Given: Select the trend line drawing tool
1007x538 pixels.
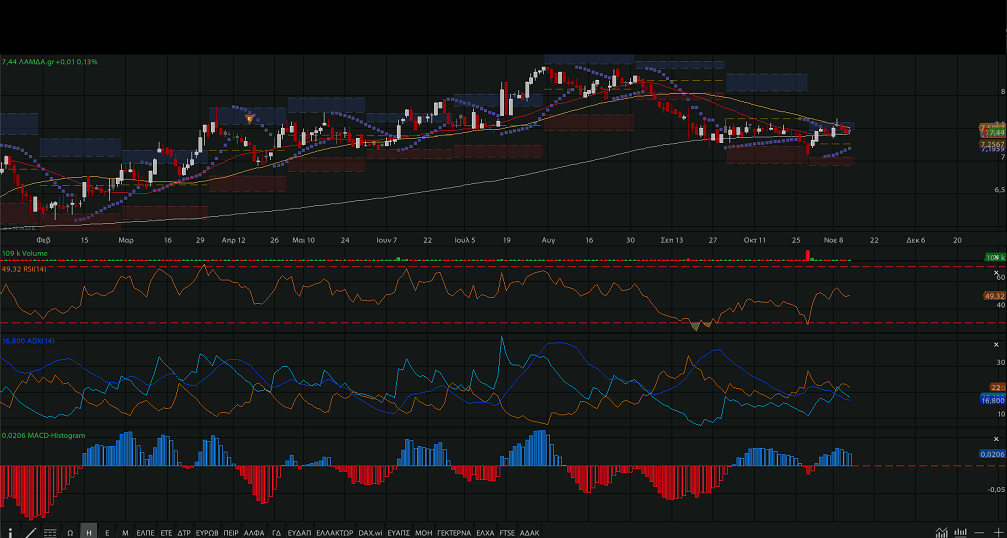Looking at the screenshot, I should tap(31, 532).
